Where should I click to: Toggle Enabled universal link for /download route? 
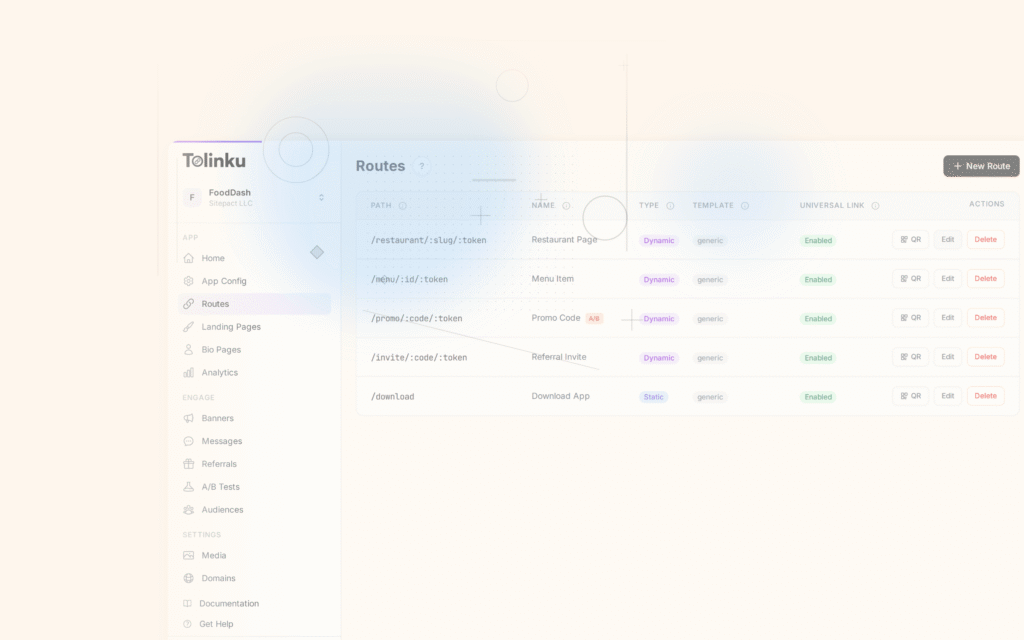point(818,396)
